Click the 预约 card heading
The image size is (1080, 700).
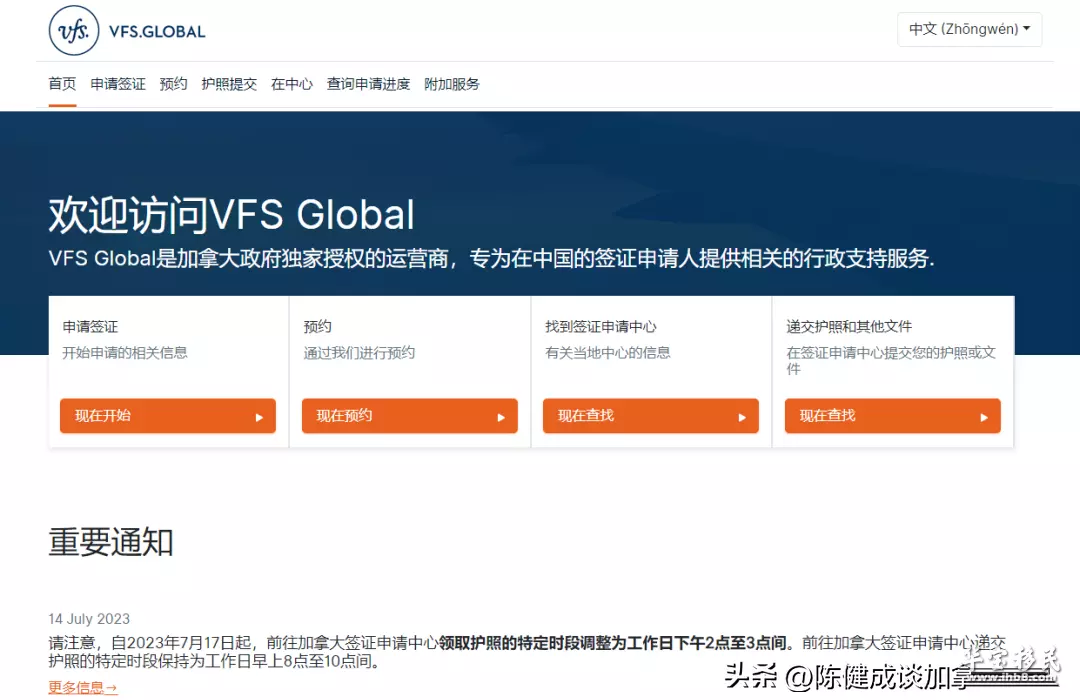click(318, 327)
